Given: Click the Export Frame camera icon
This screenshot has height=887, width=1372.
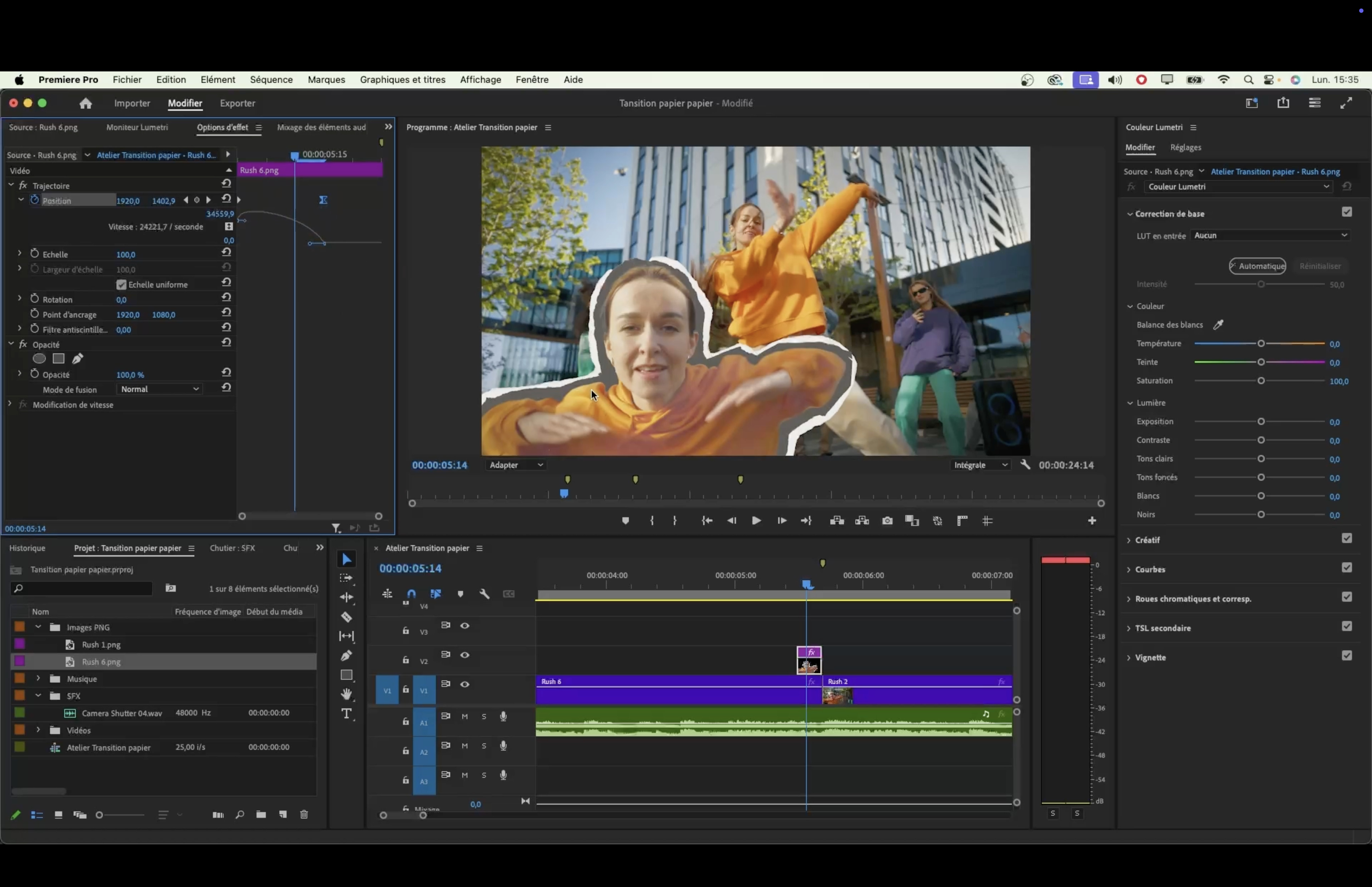Looking at the screenshot, I should point(887,521).
